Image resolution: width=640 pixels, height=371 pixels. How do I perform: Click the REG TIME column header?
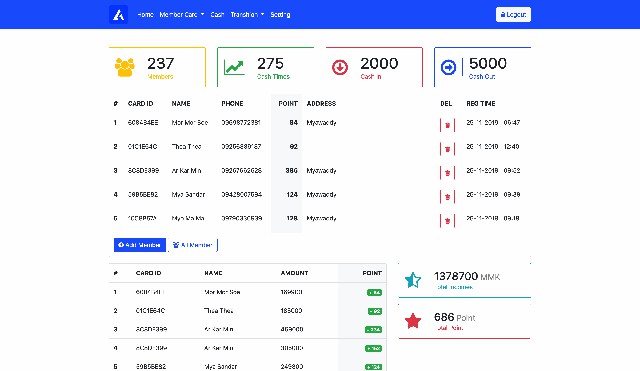tap(481, 104)
